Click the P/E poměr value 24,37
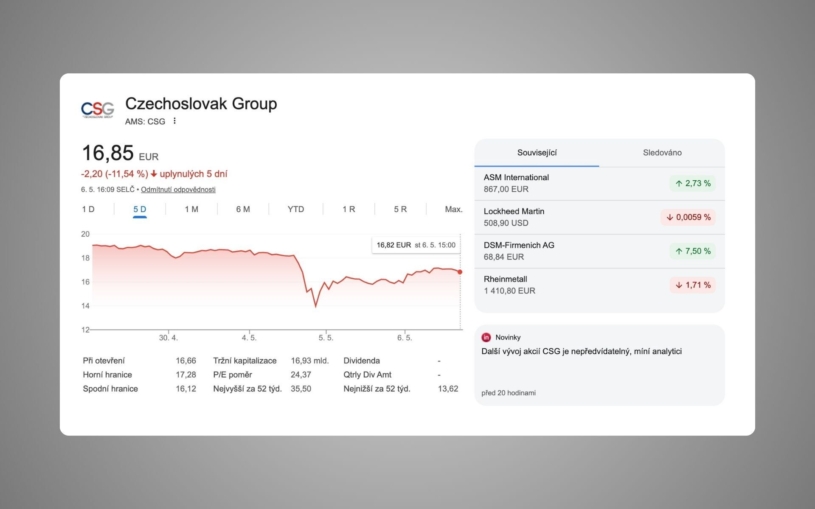This screenshot has height=509, width=815. pyautogui.click(x=301, y=375)
